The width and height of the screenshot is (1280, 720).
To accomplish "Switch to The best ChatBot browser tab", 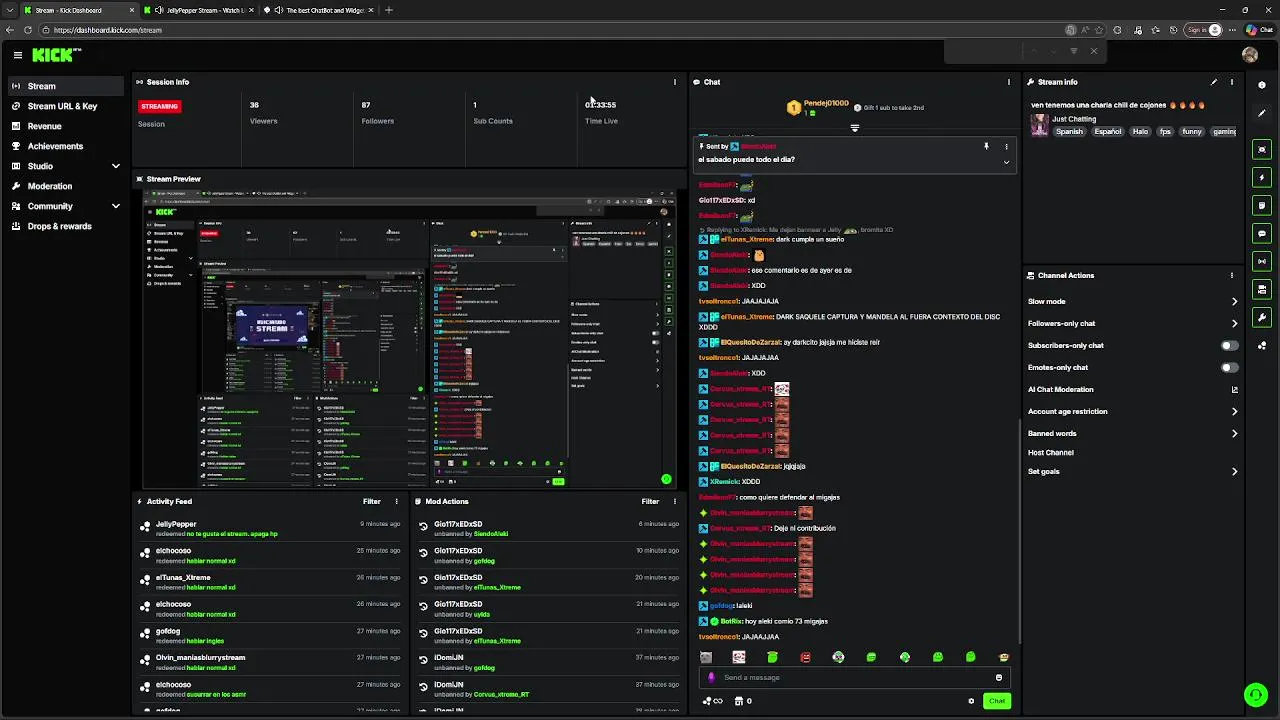I will pos(319,10).
